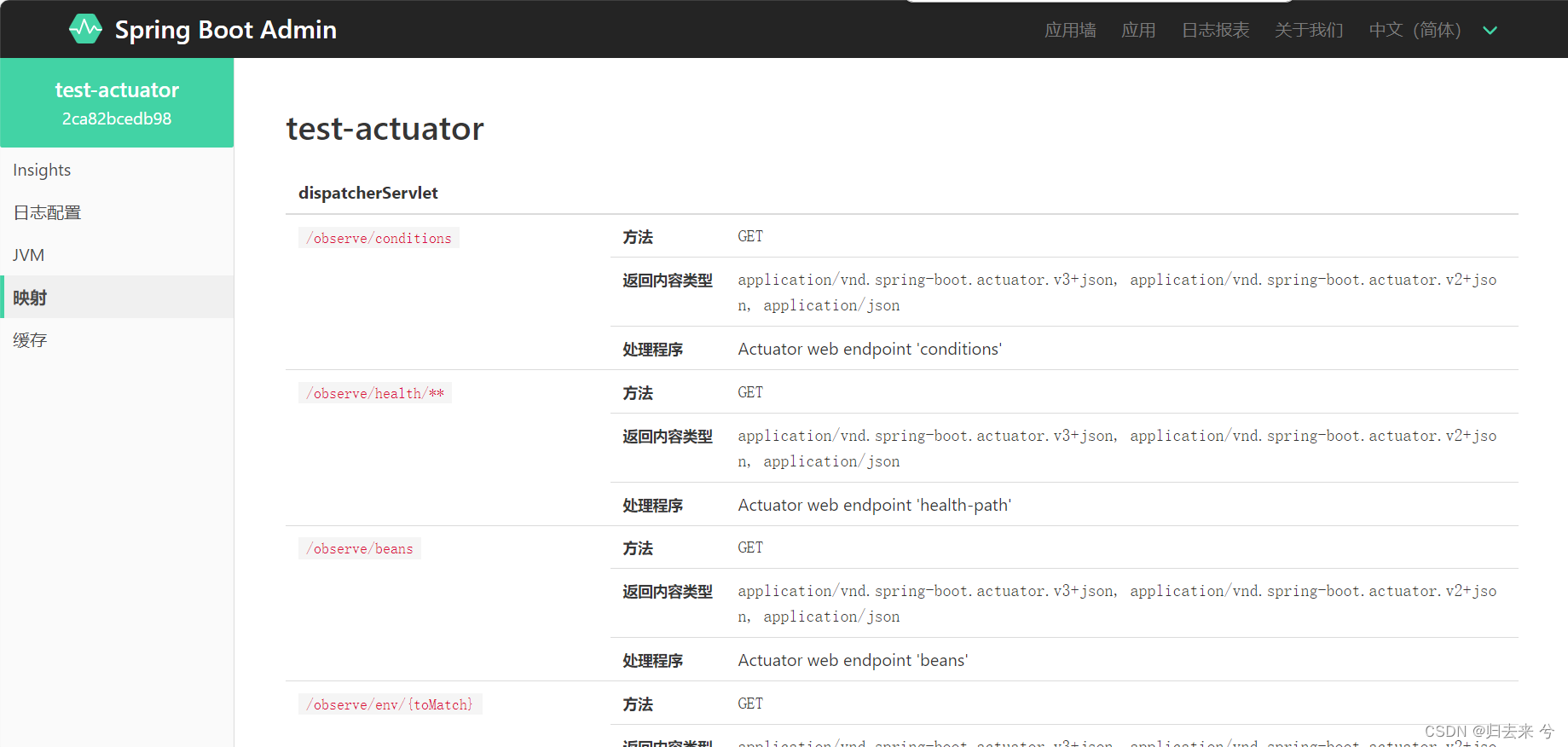Select the 中文（简体）language option
The width and height of the screenshot is (1568, 747).
[1415, 30]
